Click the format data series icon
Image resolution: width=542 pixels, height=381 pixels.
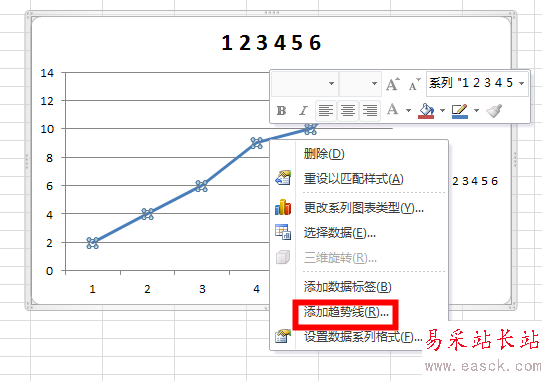point(283,336)
